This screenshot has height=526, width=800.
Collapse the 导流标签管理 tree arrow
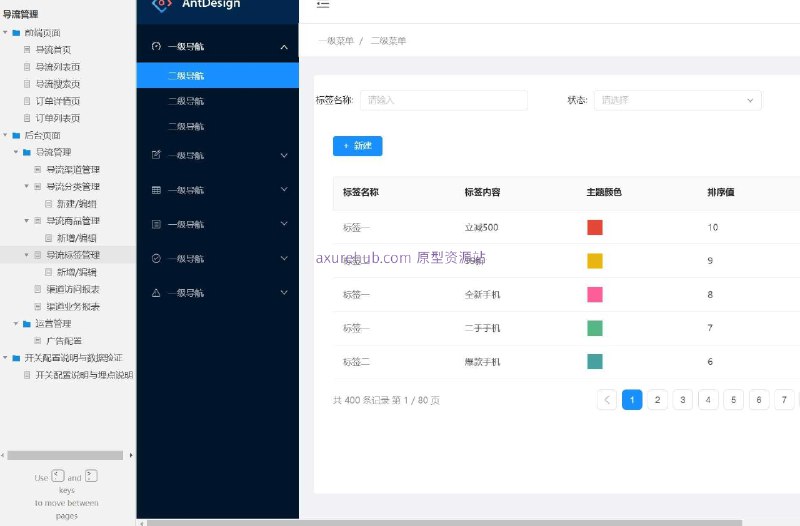click(x=27, y=255)
